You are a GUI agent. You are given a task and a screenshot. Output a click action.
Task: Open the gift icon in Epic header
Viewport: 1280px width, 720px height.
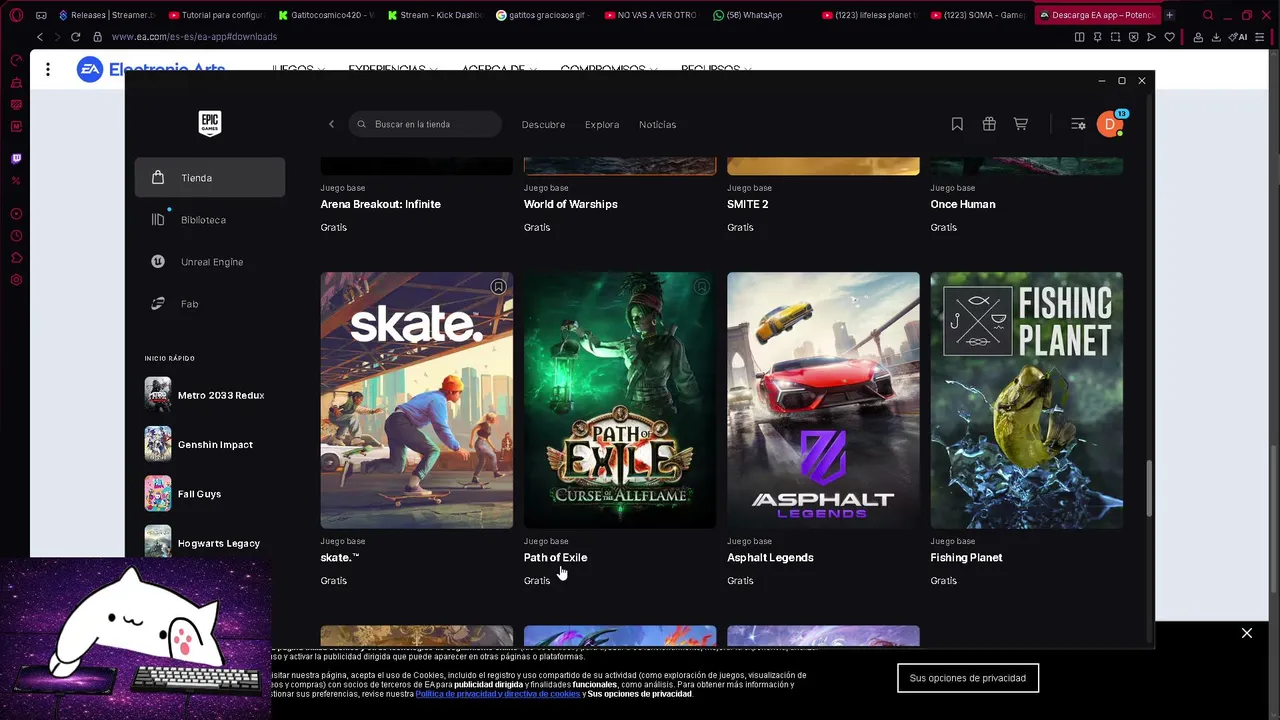coord(989,124)
